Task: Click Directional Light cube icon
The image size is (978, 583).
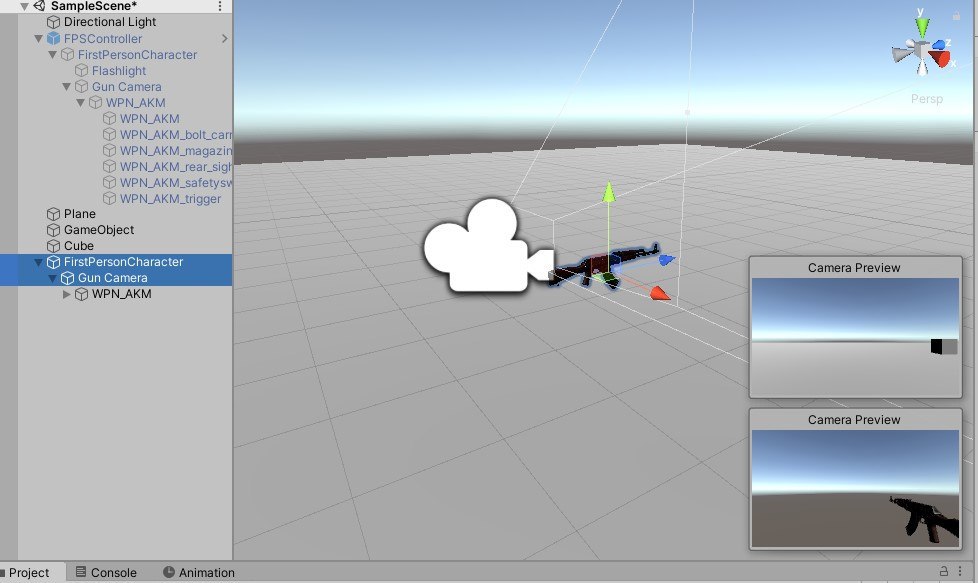Action: point(54,22)
